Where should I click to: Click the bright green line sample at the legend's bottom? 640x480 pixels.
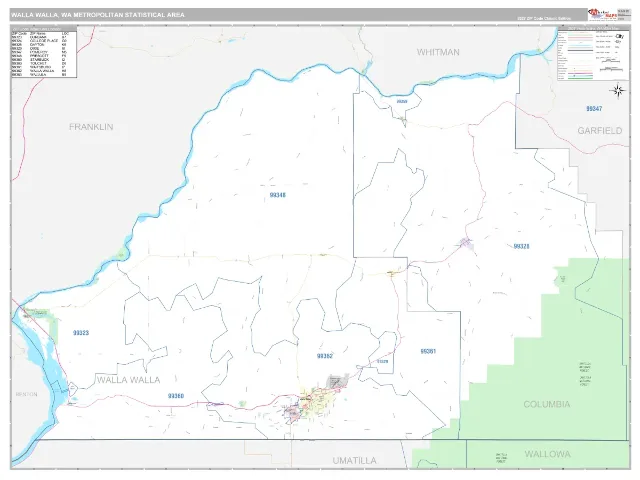[x=580, y=78]
